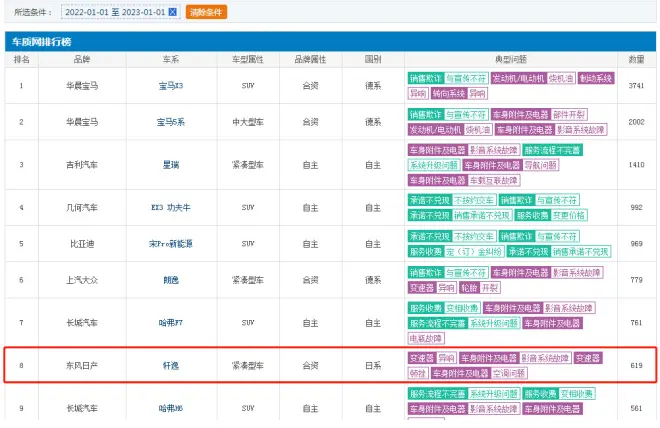Select 华晨宝马 in the 宝马X3 row
The width and height of the screenshot is (660, 428).
[x=82, y=86]
